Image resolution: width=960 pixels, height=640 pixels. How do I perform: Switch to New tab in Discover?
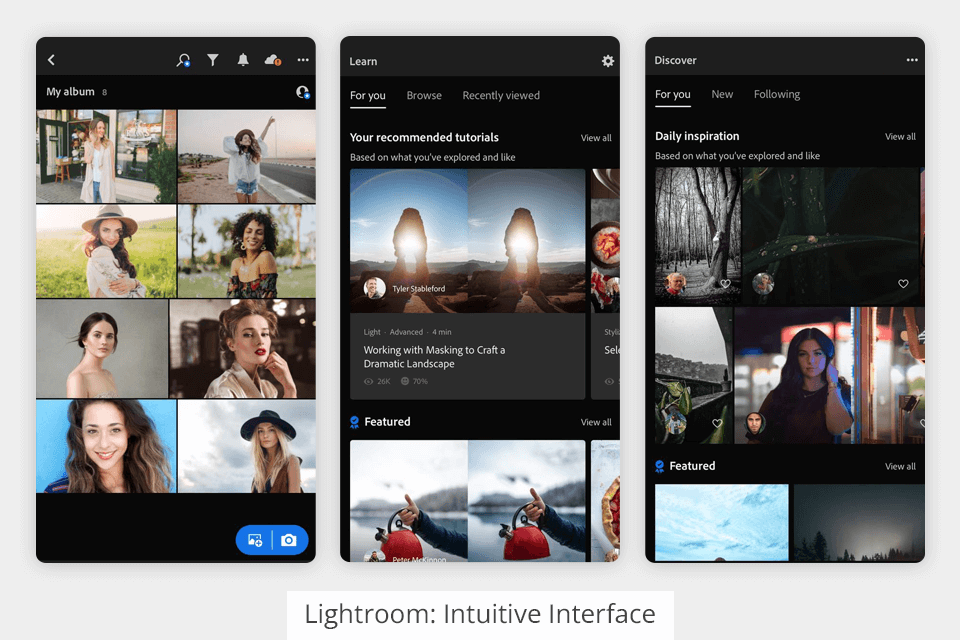coord(722,94)
